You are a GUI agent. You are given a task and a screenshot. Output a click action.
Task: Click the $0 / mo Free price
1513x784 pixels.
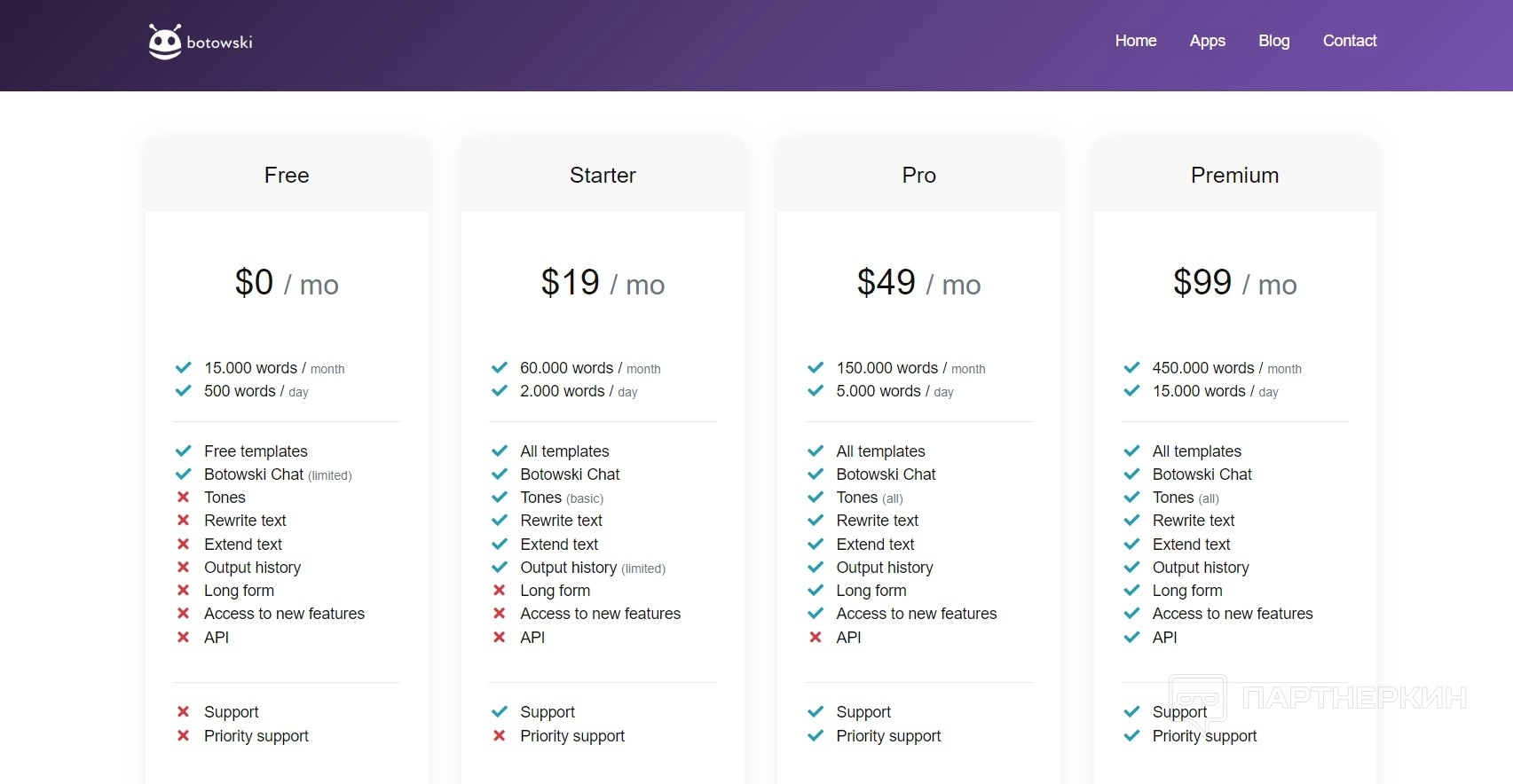point(287,283)
